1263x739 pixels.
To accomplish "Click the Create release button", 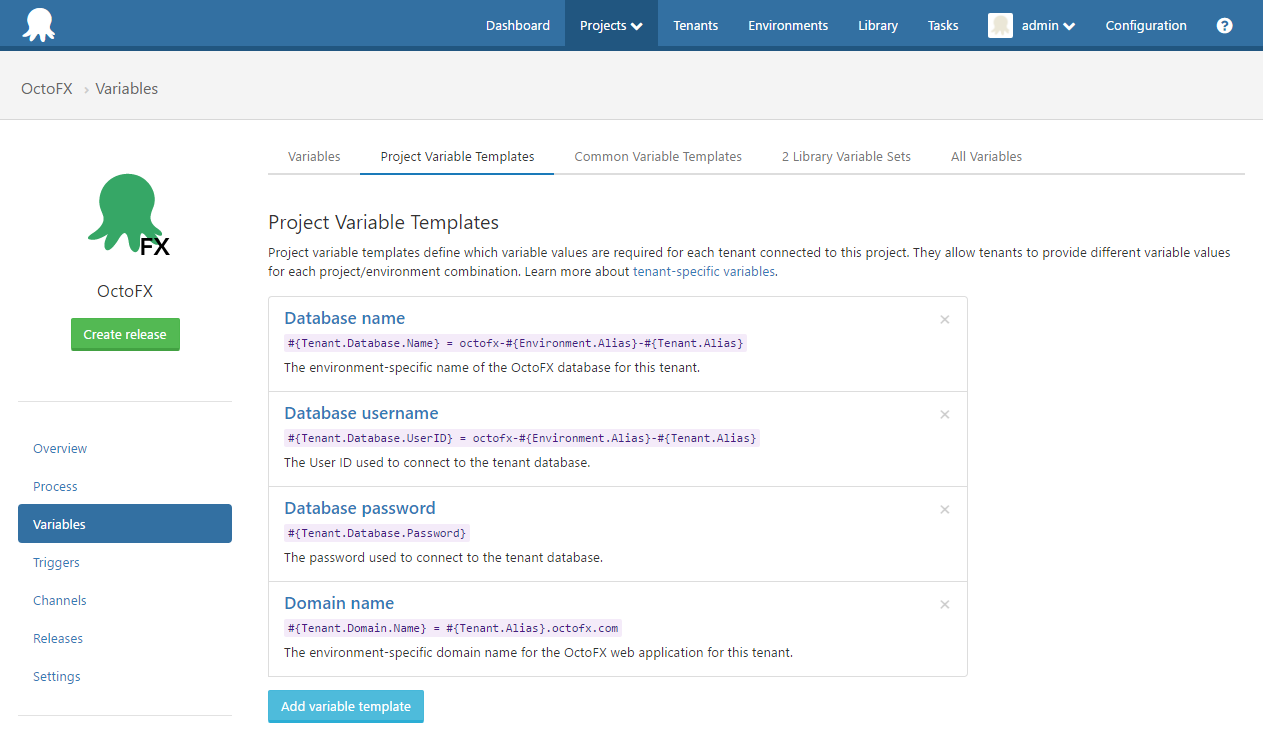I will [x=125, y=334].
